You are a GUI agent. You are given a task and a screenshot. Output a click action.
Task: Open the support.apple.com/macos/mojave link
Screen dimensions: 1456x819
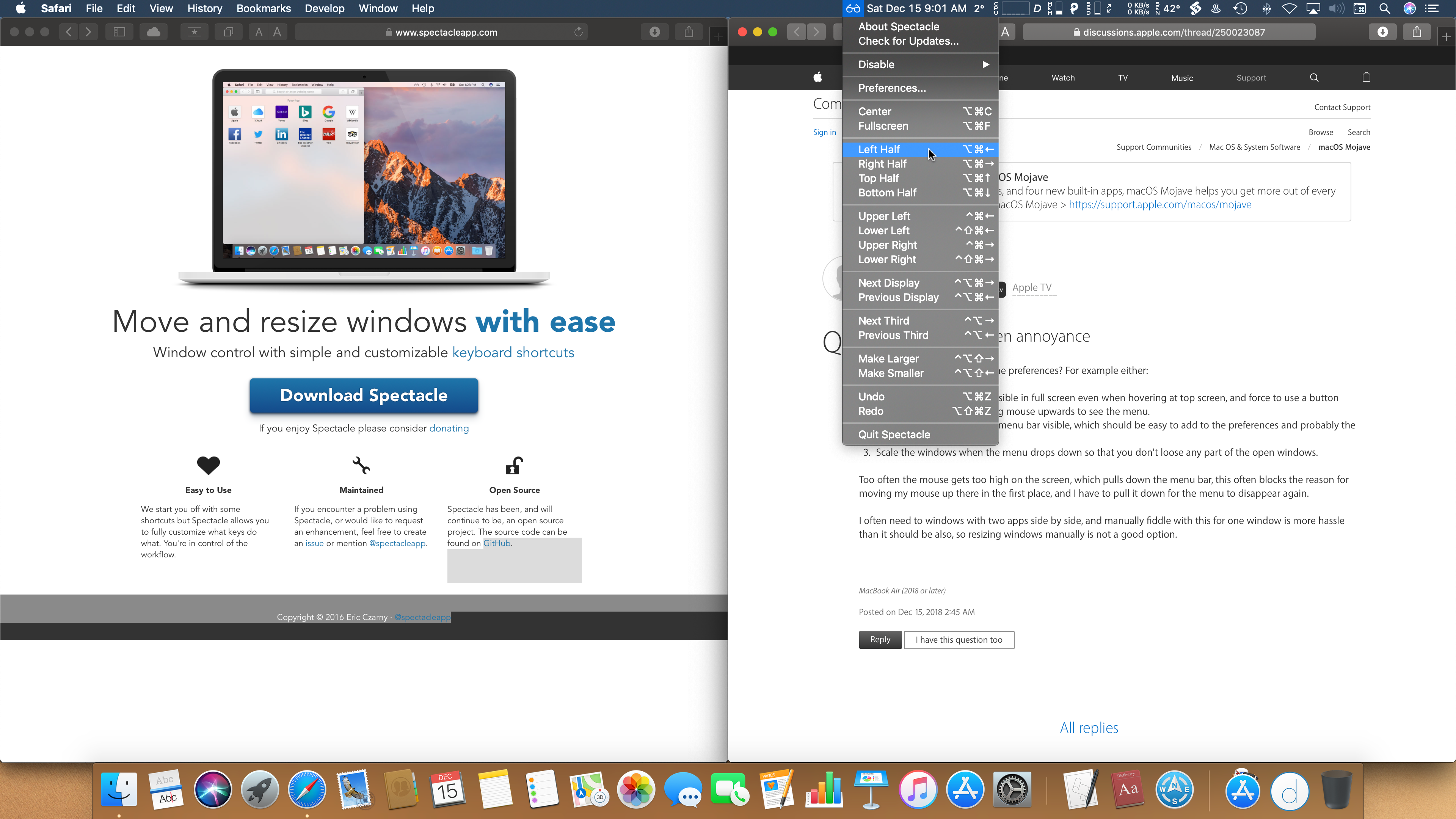click(x=1160, y=205)
